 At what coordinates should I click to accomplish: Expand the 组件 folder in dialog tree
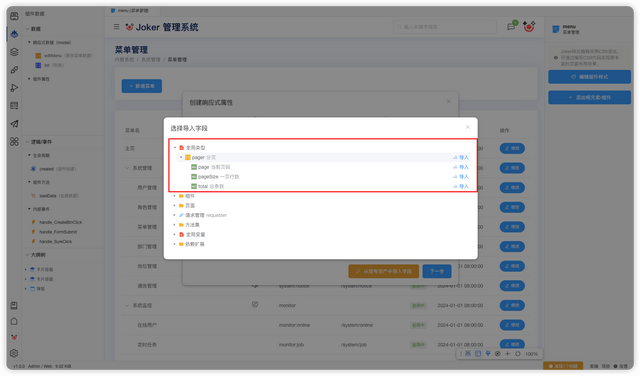click(x=175, y=196)
